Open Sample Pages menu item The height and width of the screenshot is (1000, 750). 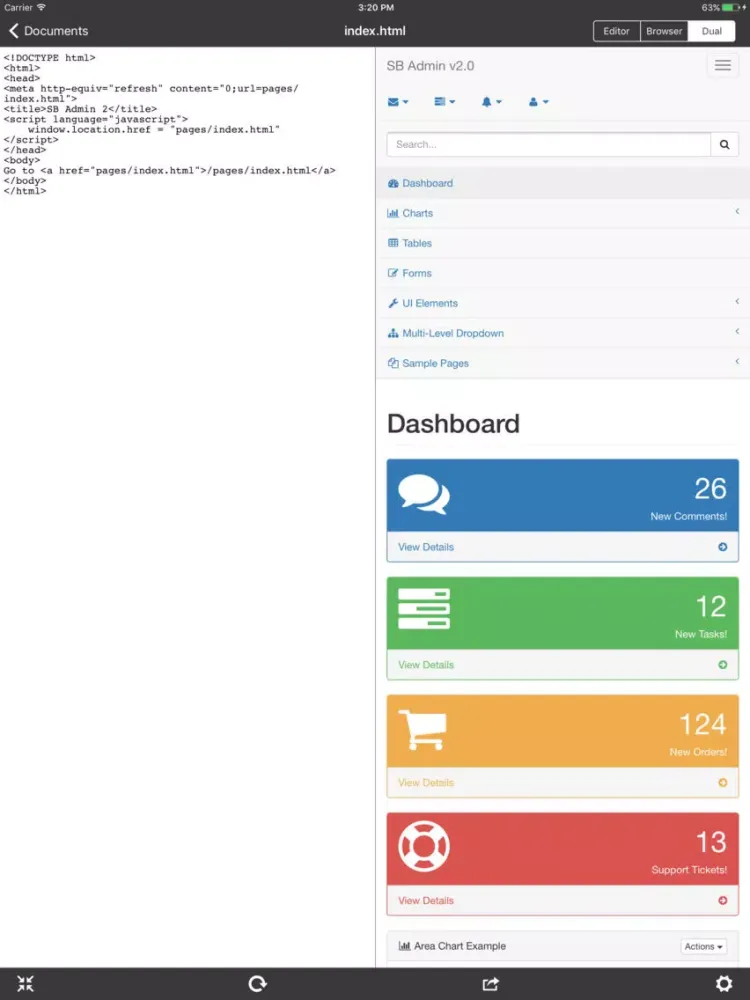click(x=562, y=364)
